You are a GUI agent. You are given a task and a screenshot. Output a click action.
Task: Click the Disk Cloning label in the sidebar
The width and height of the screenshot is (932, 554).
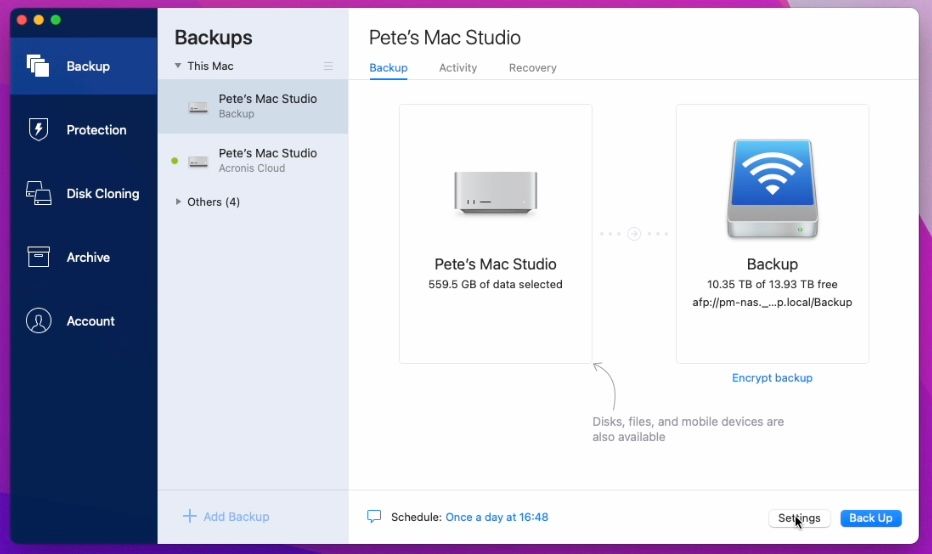103,193
